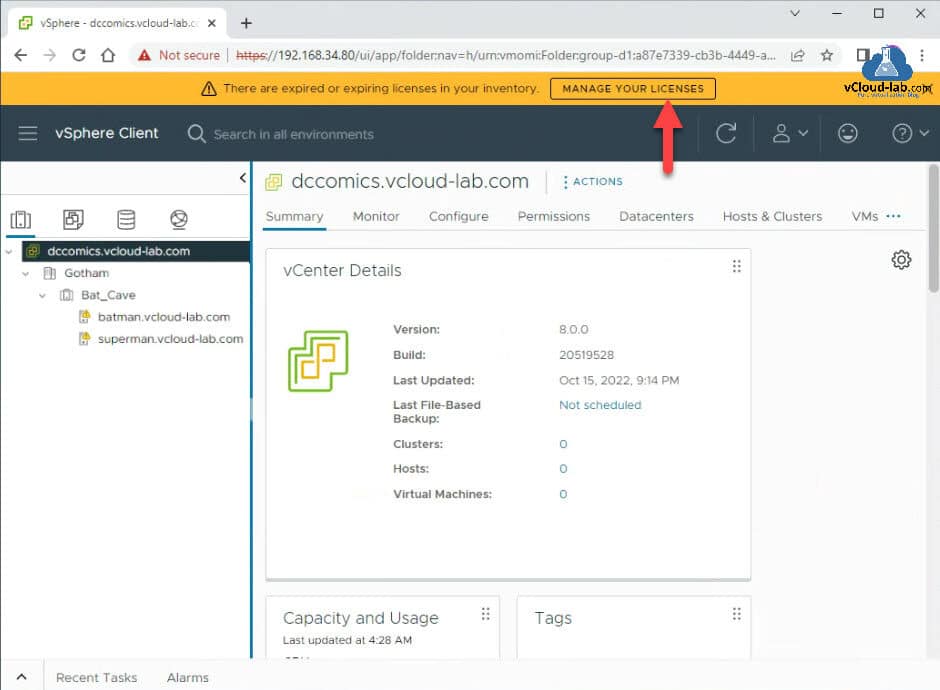940x690 pixels.
Task: Open the ACTIONS menu
Action: tap(592, 182)
